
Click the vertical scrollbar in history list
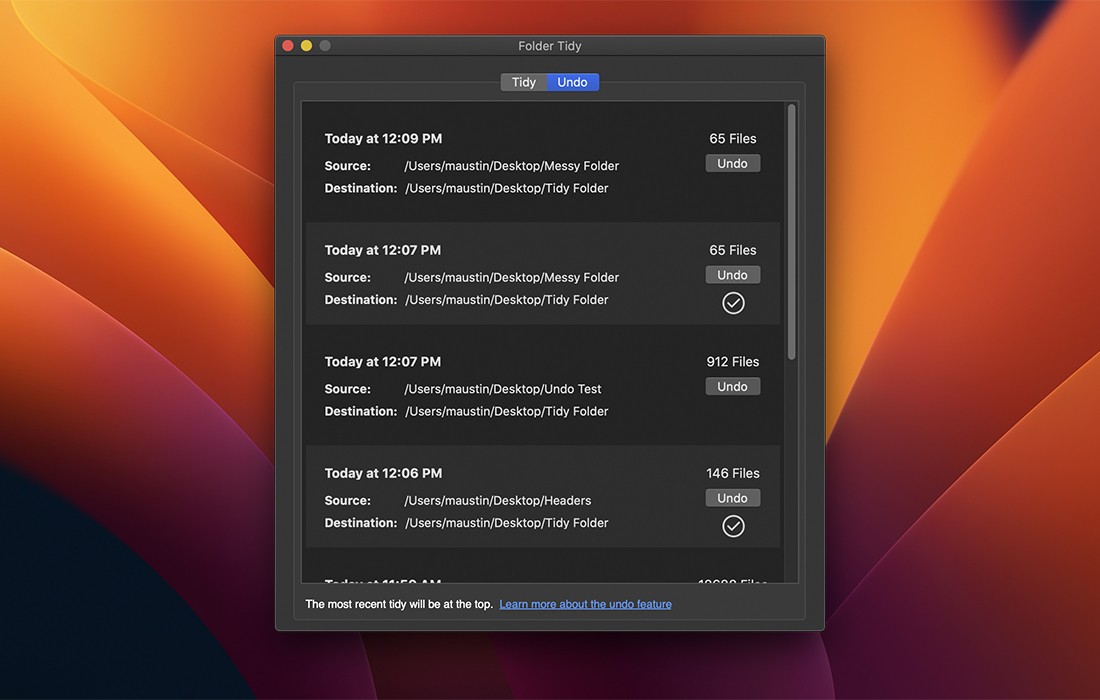coord(792,232)
